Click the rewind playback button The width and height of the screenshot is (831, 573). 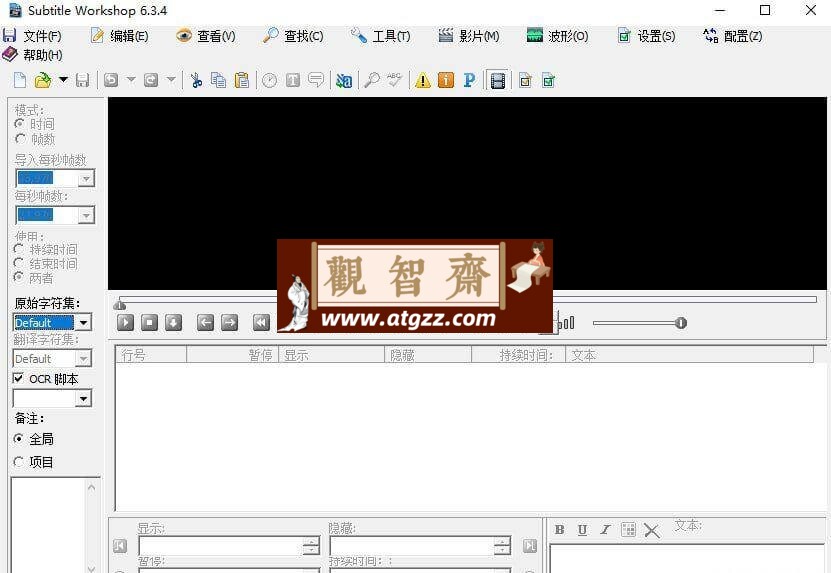[x=261, y=322]
